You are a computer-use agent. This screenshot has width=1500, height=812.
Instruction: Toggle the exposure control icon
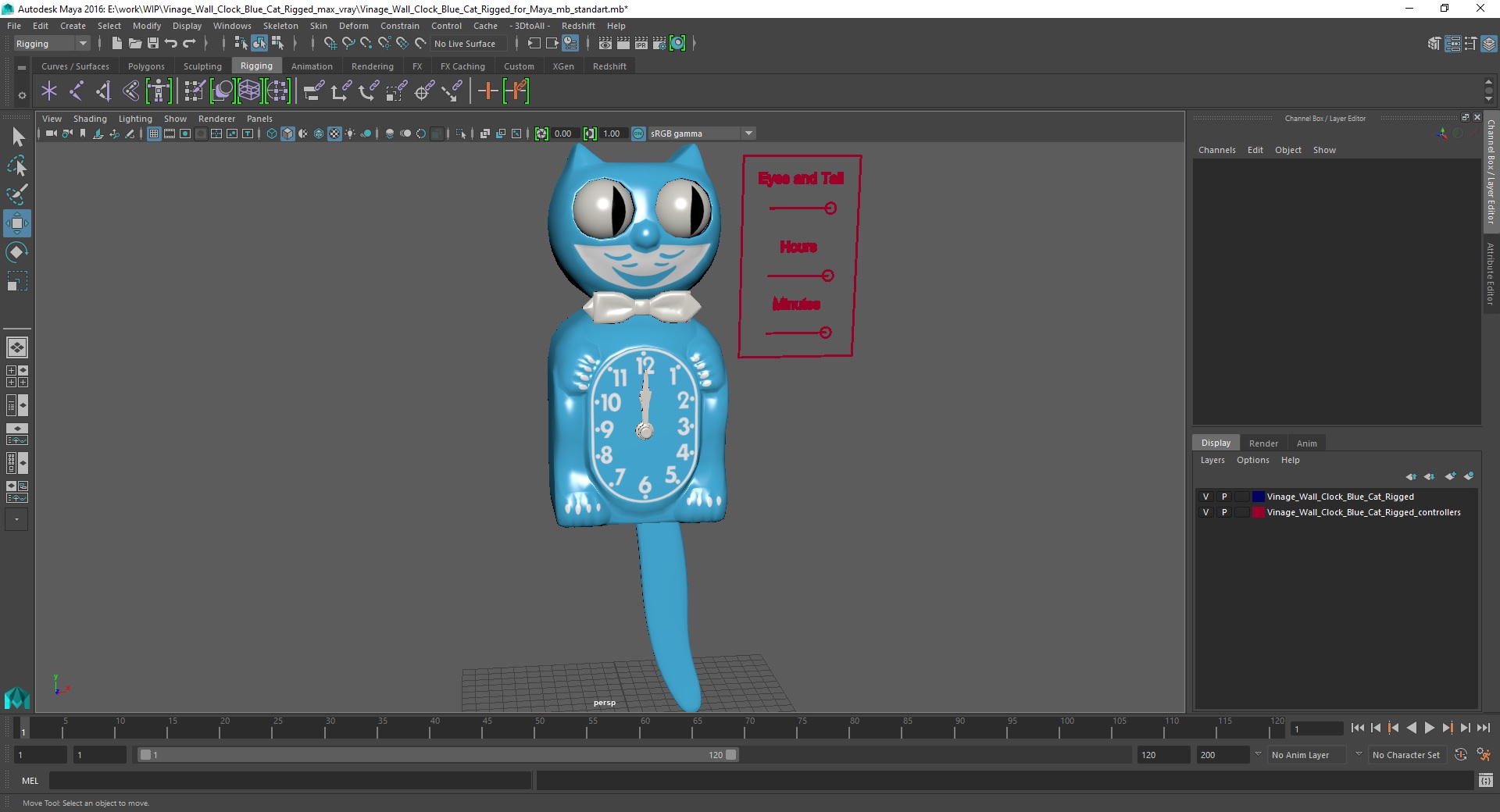(x=541, y=134)
